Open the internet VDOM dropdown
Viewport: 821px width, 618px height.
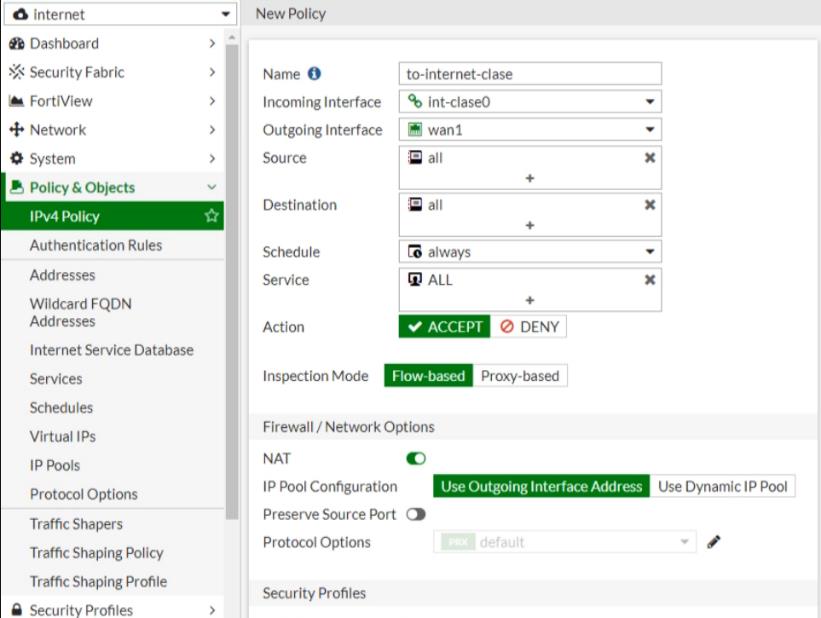click(120, 14)
